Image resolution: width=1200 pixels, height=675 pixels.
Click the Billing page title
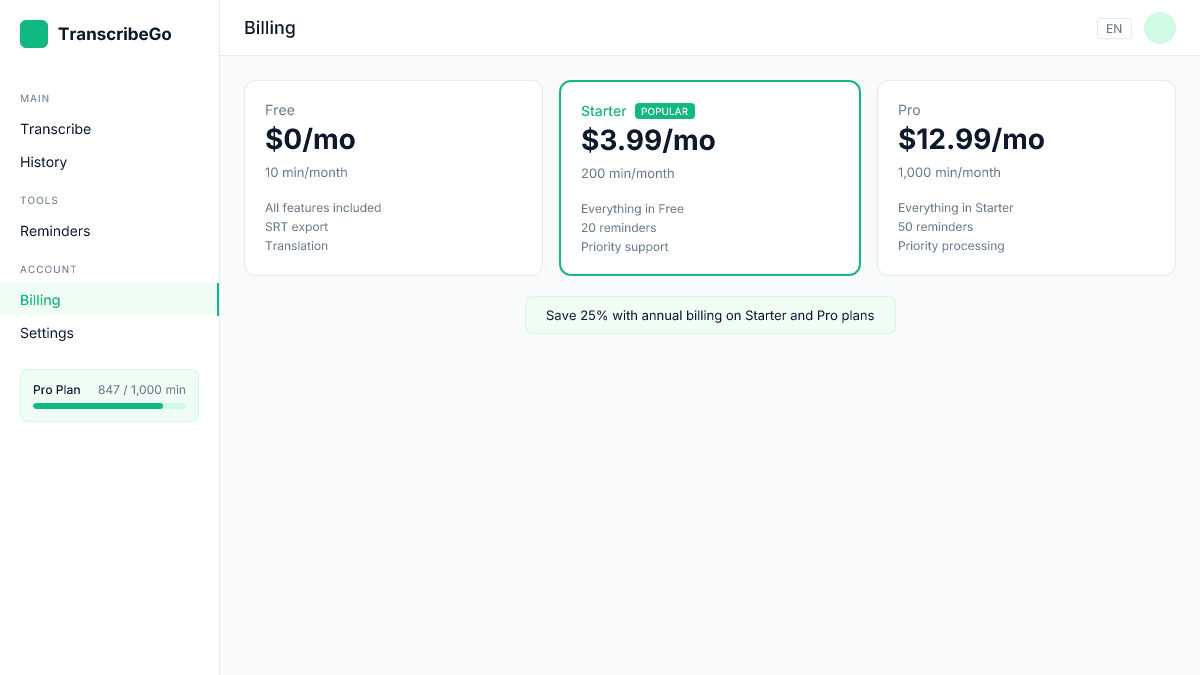pos(269,27)
